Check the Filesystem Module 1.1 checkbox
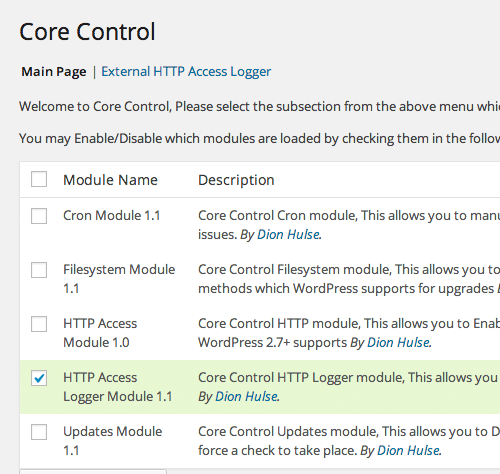The image size is (500, 474). [39, 270]
